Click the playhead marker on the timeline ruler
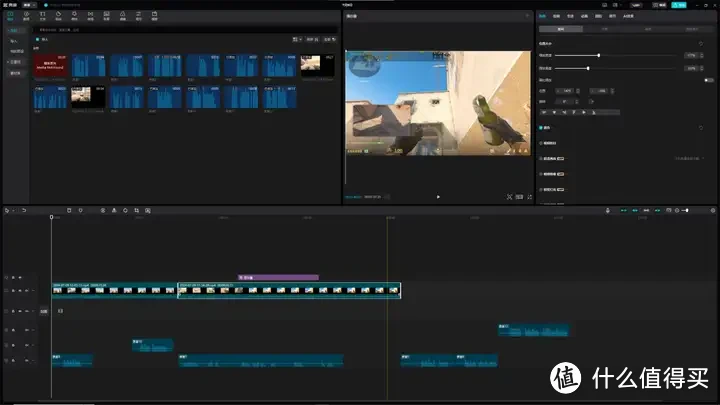Image resolution: width=720 pixels, height=405 pixels. pos(51,217)
